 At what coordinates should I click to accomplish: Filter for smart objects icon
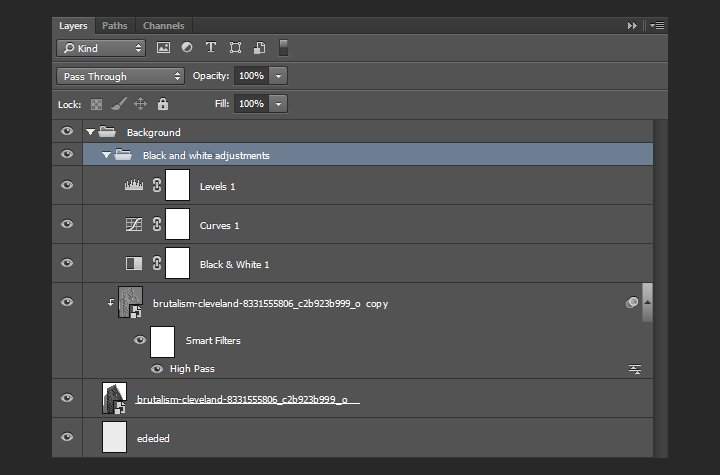click(259, 48)
